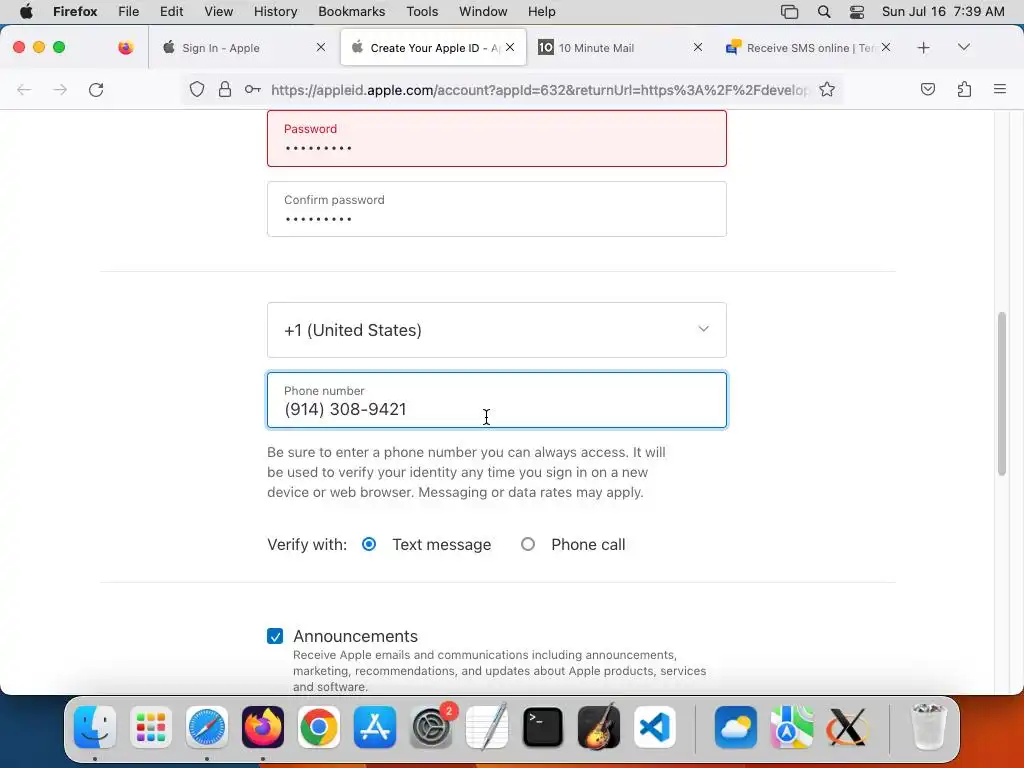Click the saved password key icon

click(x=253, y=89)
